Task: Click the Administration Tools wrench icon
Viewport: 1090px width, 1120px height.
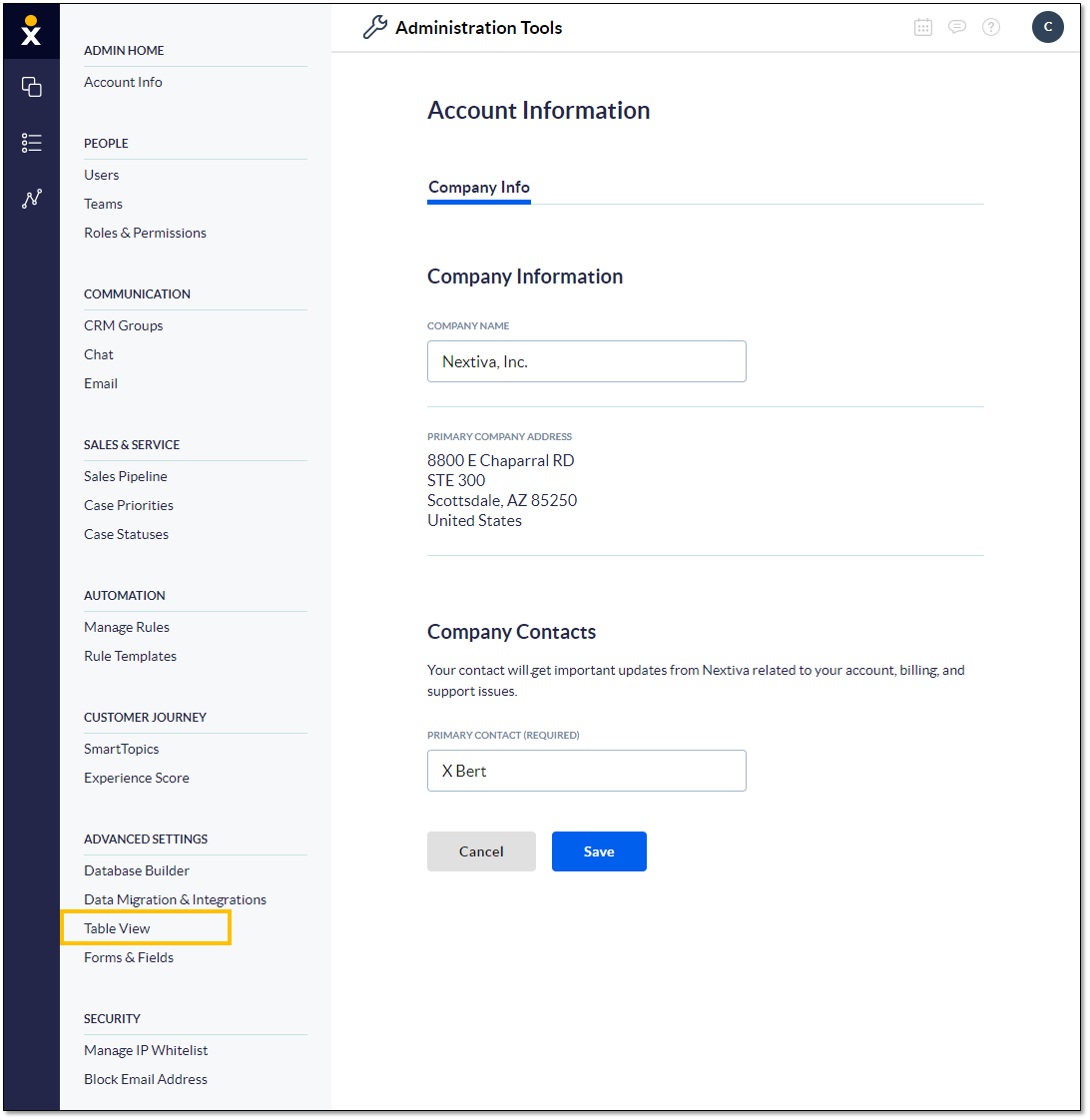Action: (375, 27)
